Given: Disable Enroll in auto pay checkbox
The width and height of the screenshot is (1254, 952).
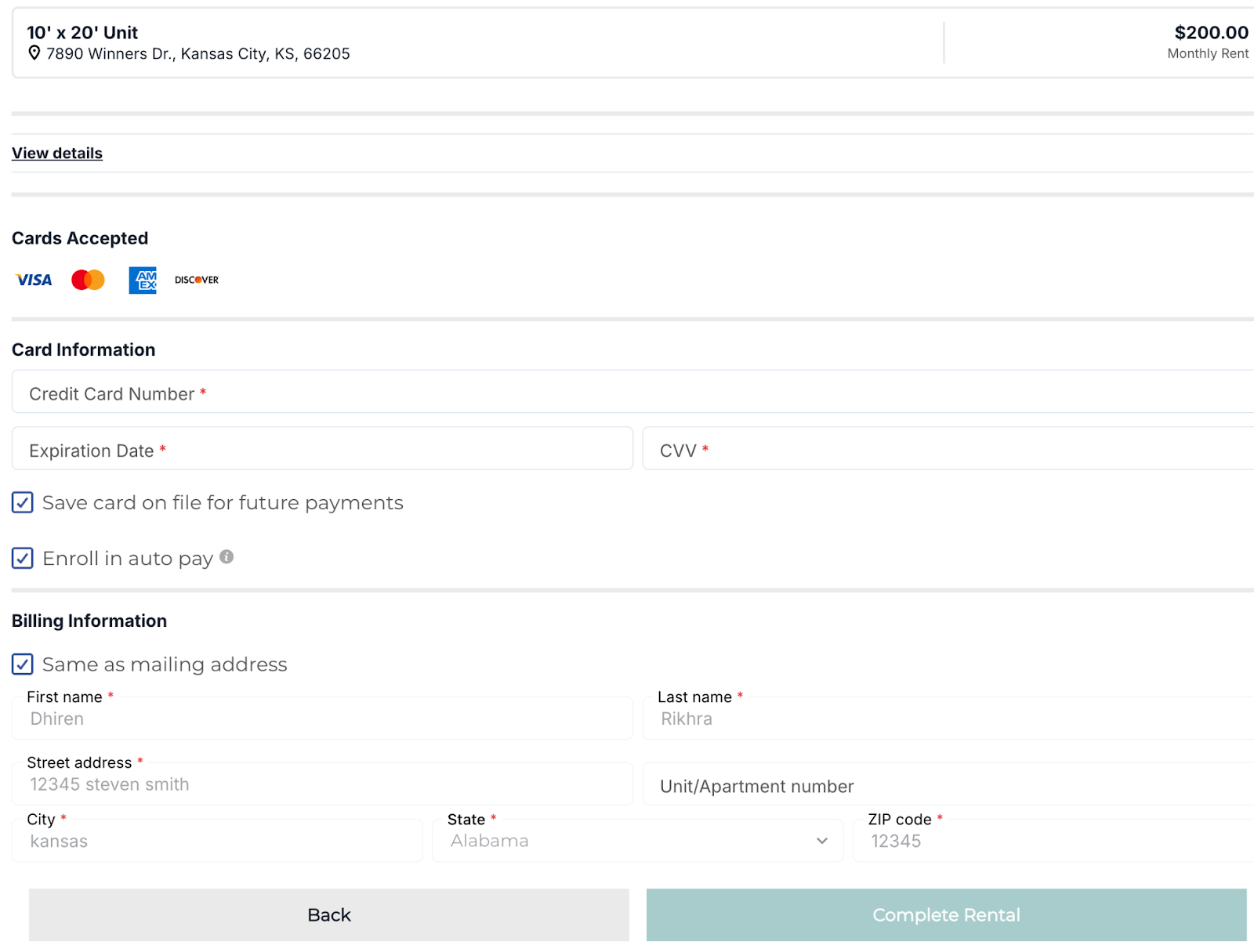Looking at the screenshot, I should [23, 559].
